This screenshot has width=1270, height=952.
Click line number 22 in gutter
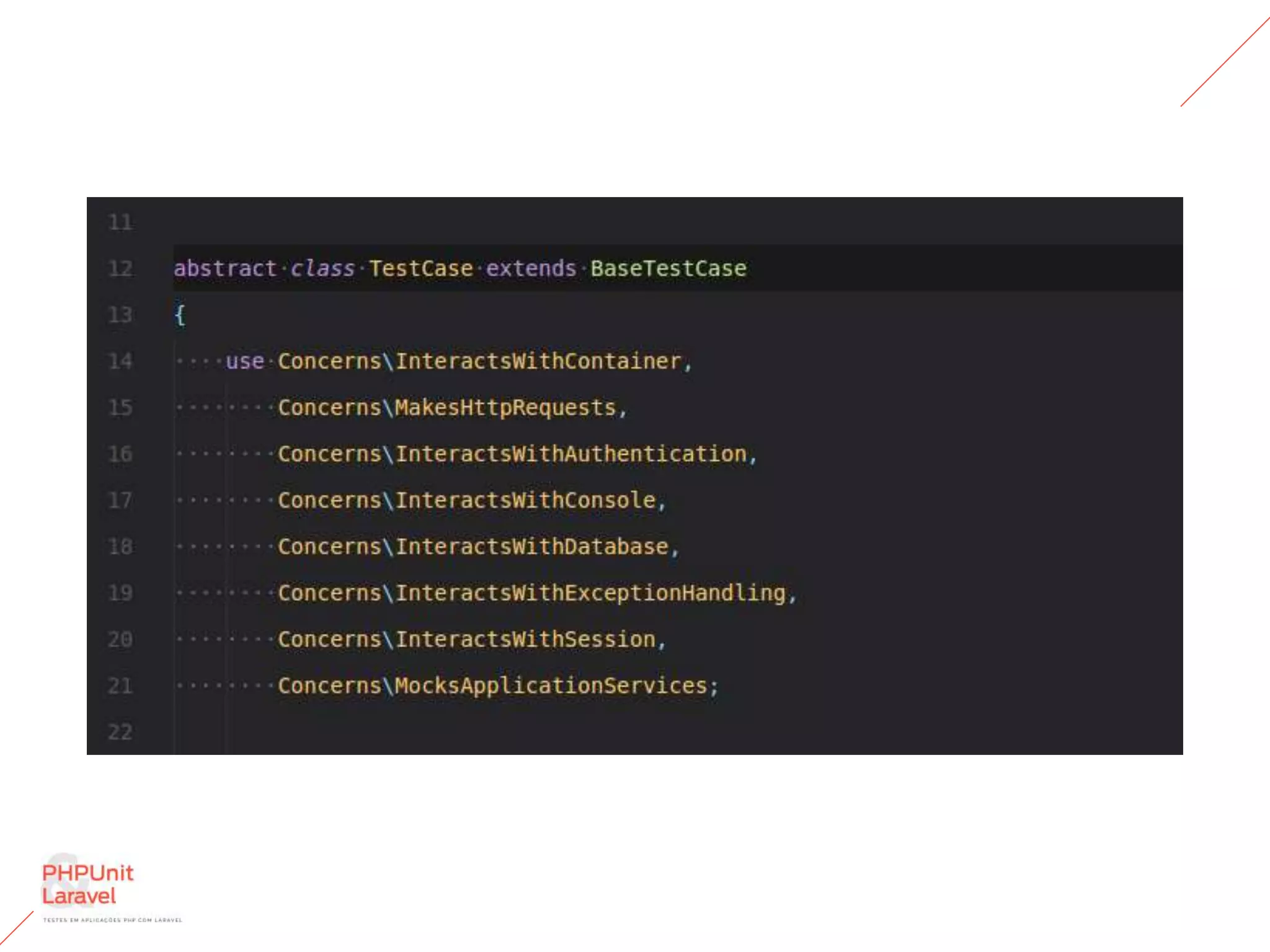pyautogui.click(x=120, y=732)
